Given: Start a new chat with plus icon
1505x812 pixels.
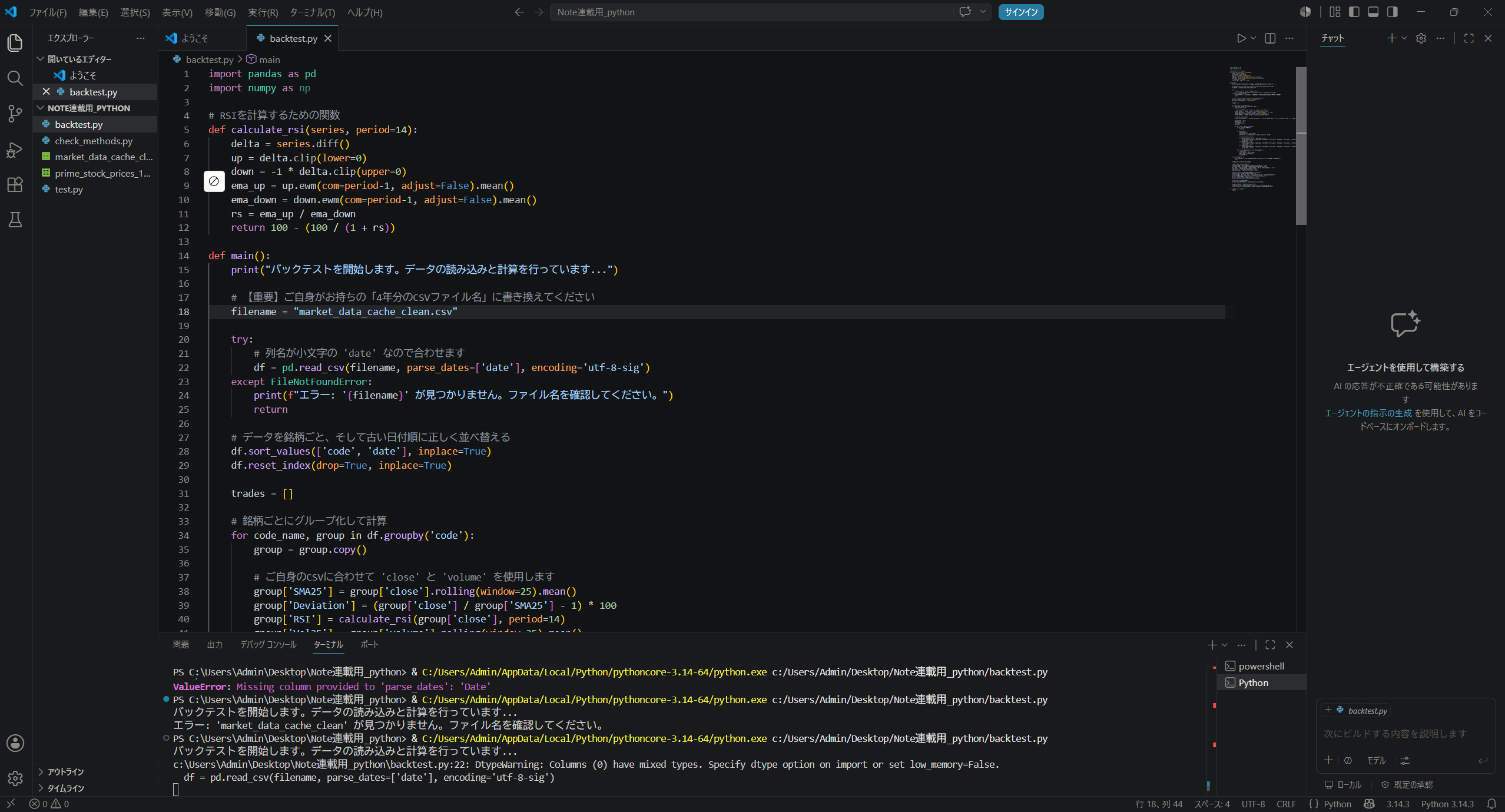Looking at the screenshot, I should click(x=1391, y=38).
